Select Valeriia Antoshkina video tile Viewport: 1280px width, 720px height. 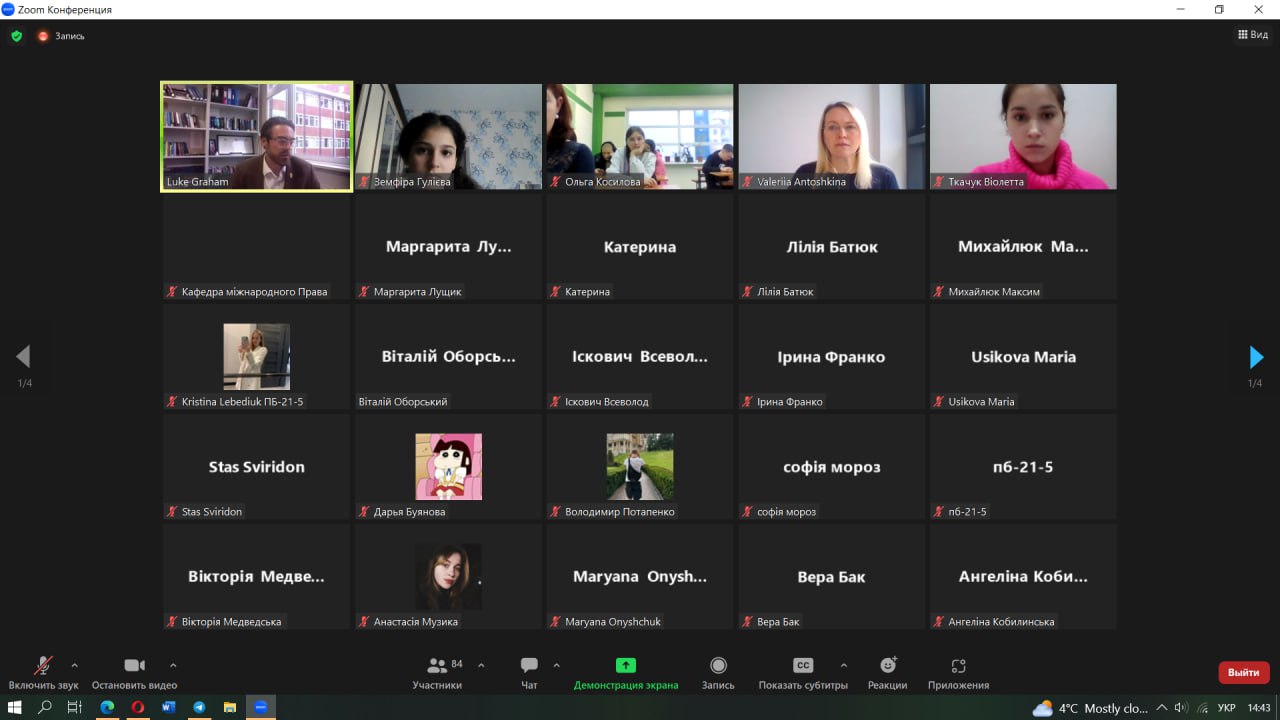point(832,136)
